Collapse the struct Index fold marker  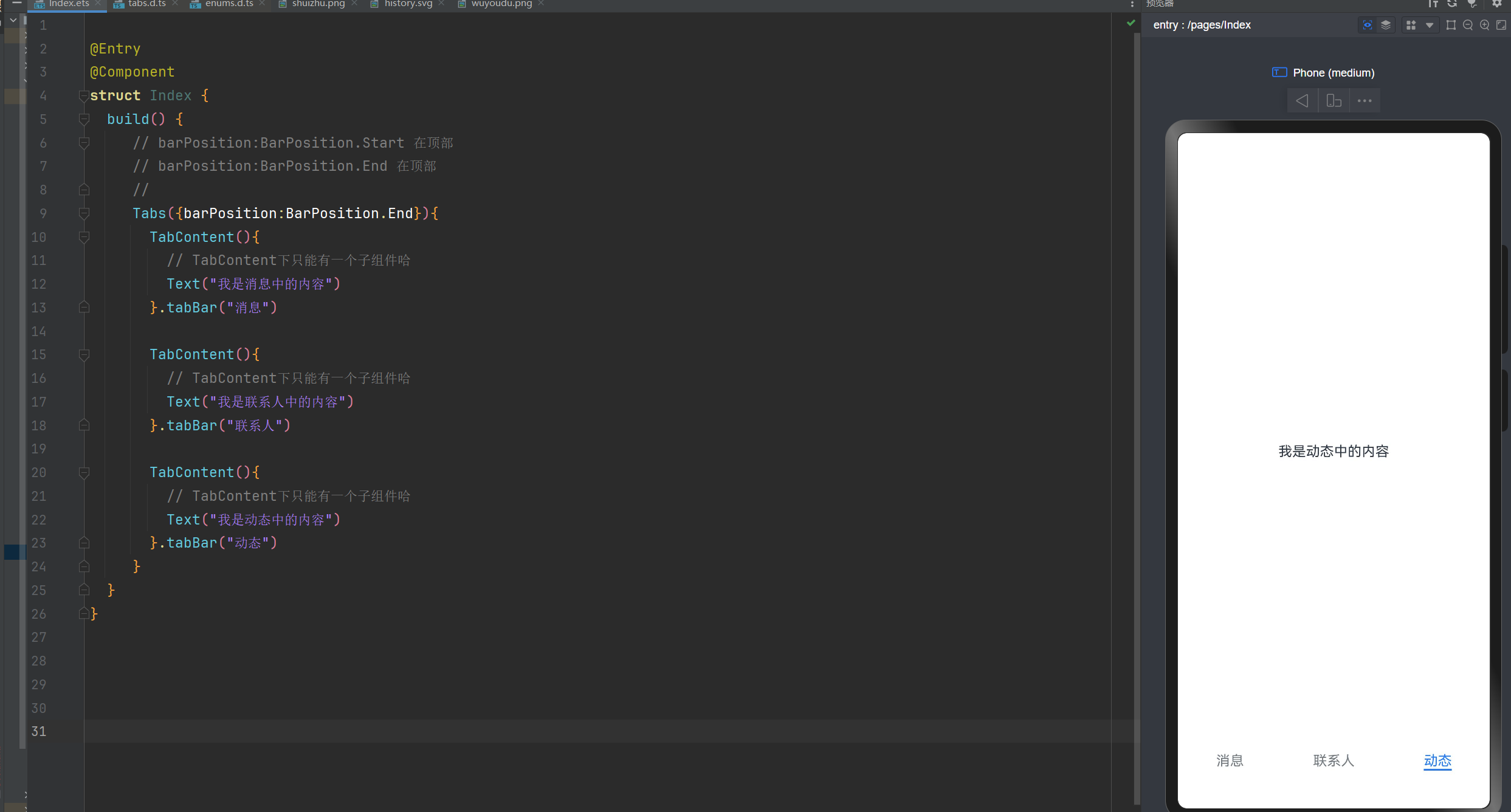pos(84,96)
